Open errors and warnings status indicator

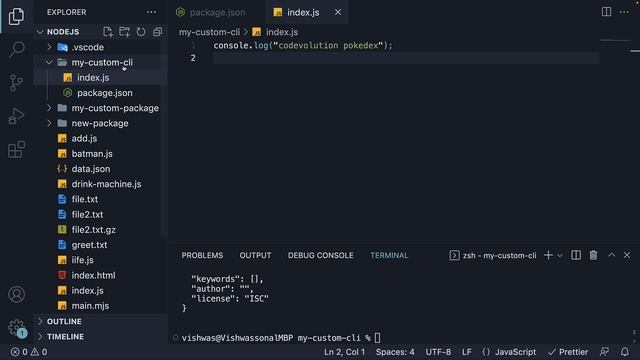coord(29,352)
